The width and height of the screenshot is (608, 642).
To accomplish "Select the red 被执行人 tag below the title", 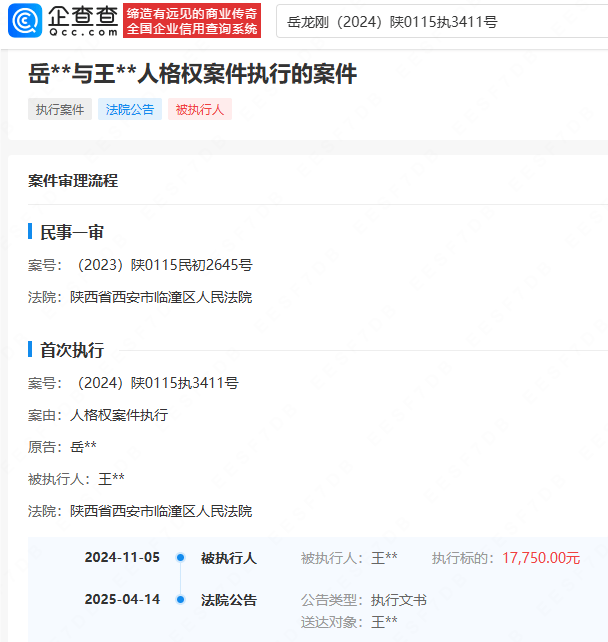I will coord(200,110).
